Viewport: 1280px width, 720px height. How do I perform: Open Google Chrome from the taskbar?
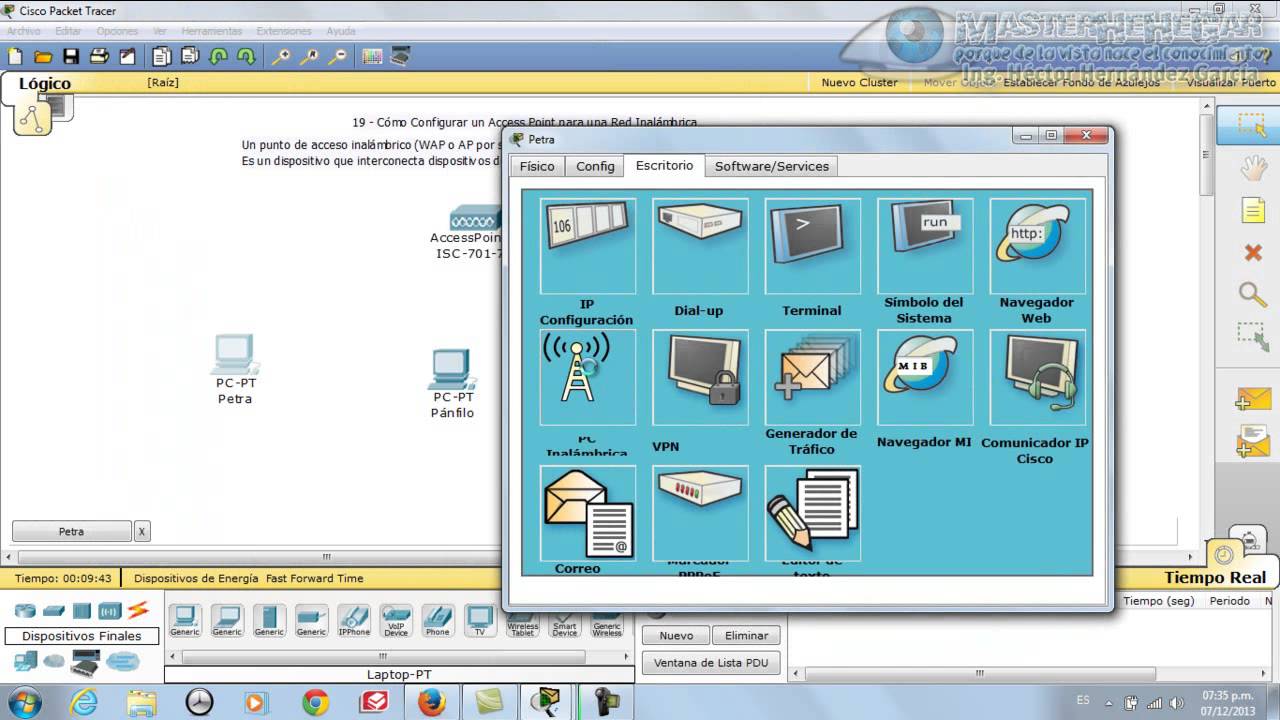point(316,702)
